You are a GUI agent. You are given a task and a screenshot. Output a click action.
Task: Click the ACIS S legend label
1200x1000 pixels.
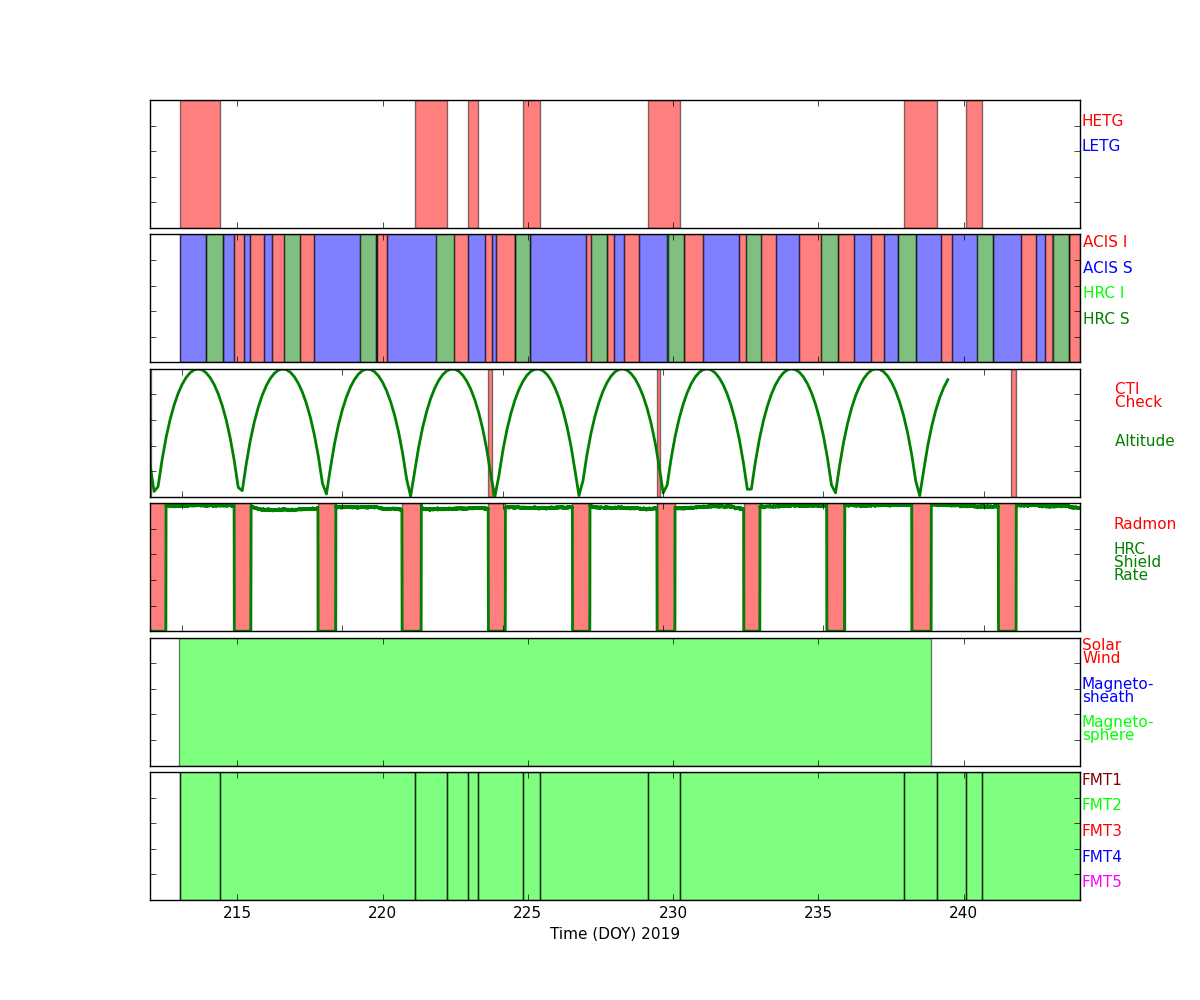pos(1107,268)
